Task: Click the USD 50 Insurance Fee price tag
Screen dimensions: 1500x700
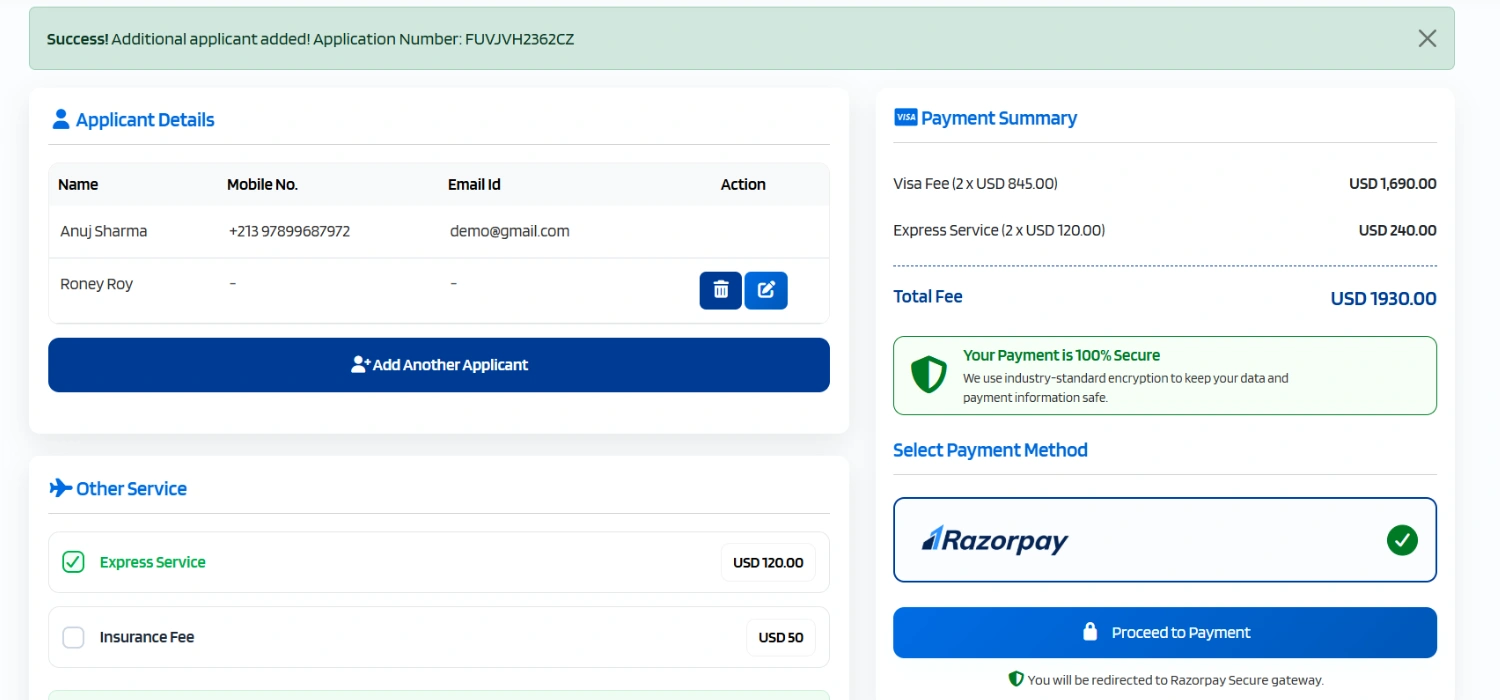Action: (x=781, y=637)
